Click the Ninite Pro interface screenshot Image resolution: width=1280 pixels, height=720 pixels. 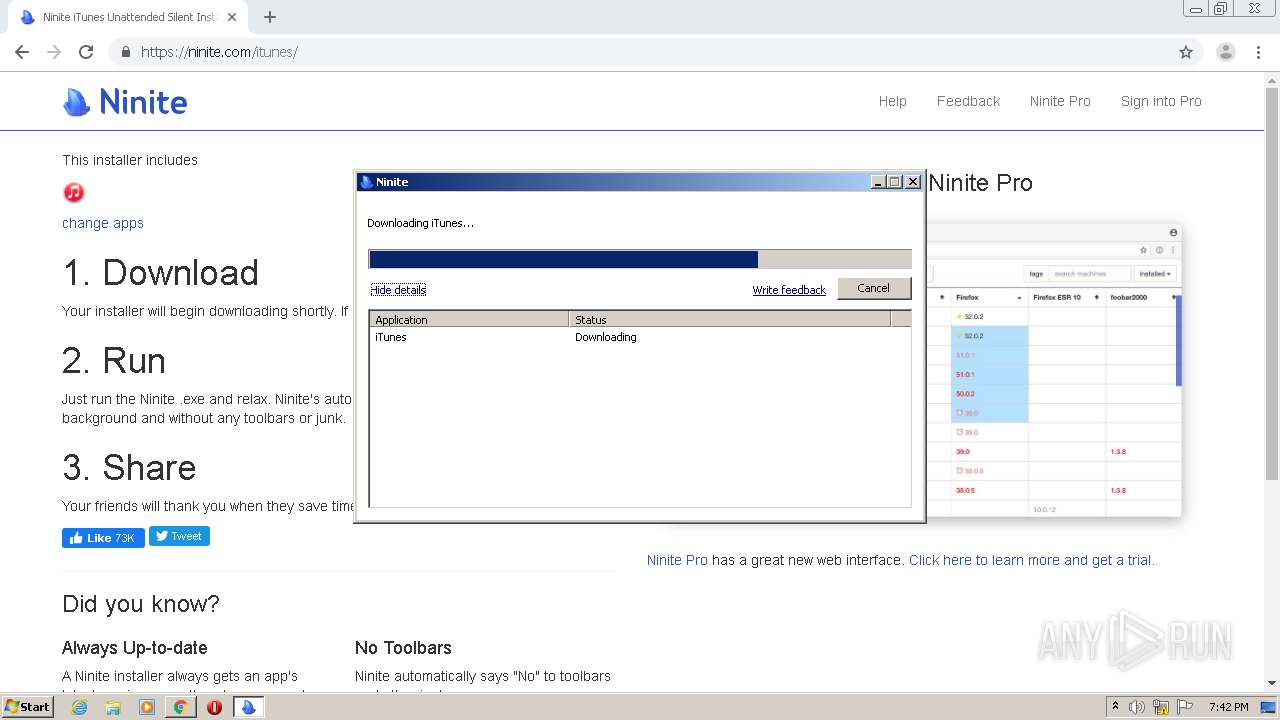[1053, 371]
